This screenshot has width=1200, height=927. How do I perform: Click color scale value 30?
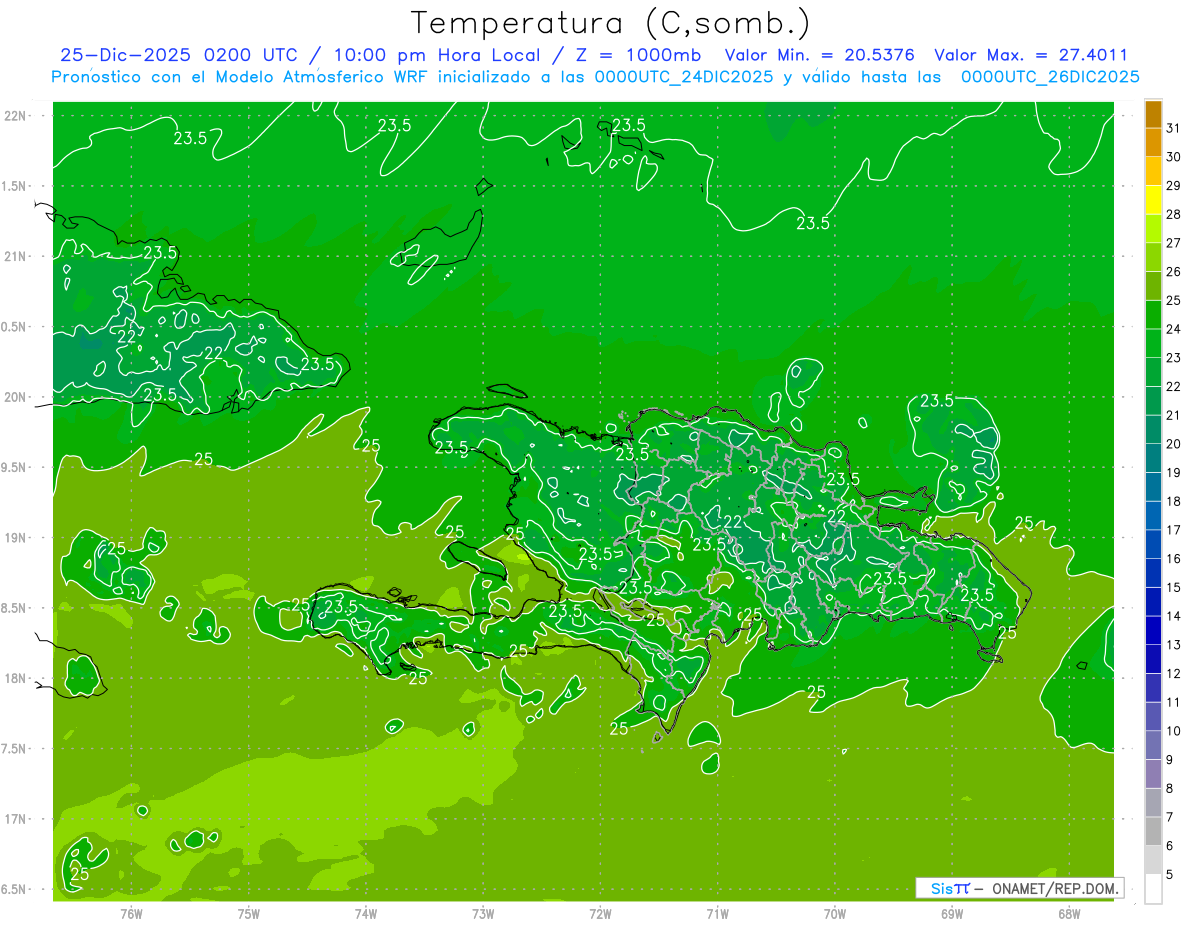pyautogui.click(x=1173, y=157)
